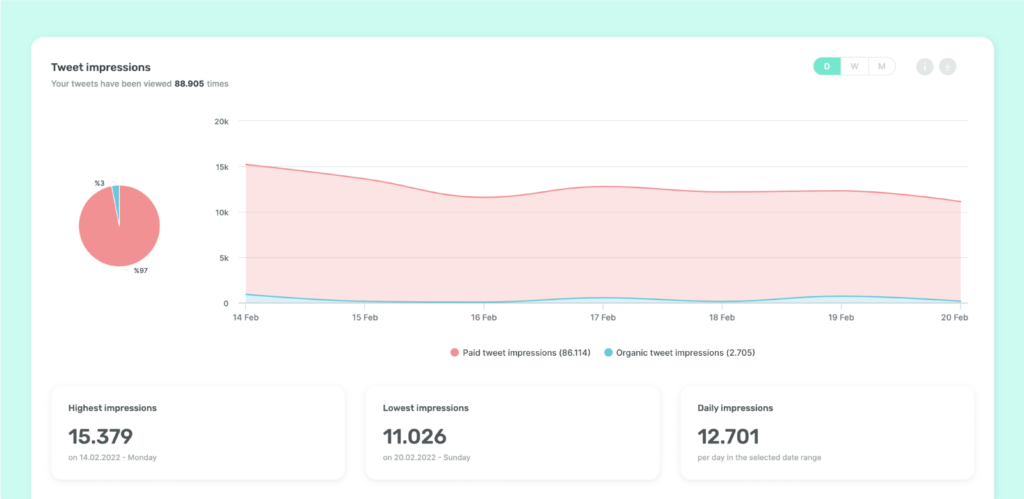The width and height of the screenshot is (1024, 499).
Task: Toggle Paid tweet impressions legend entry
Action: tap(520, 353)
